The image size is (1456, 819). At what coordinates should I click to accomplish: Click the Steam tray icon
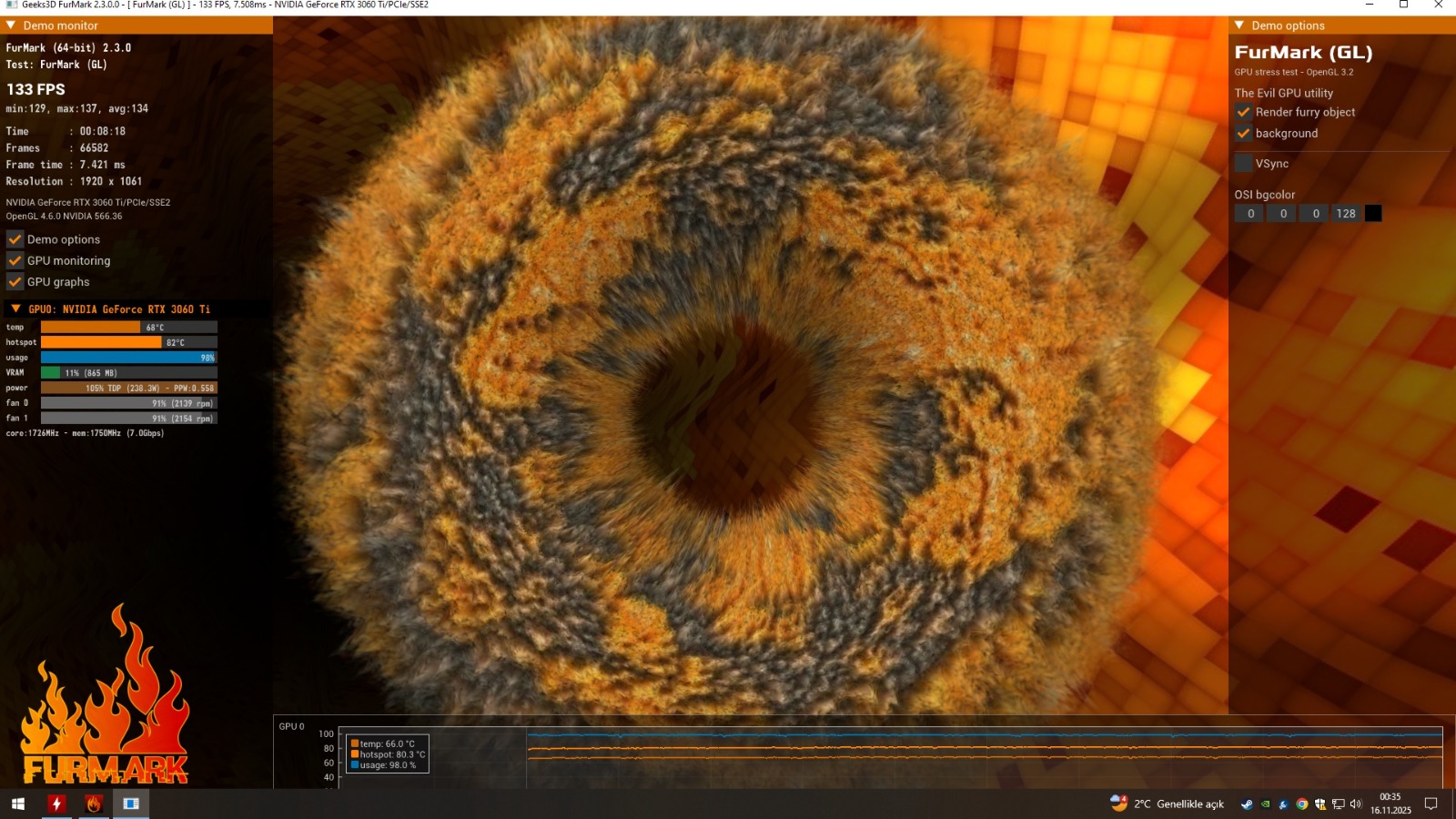click(1247, 804)
